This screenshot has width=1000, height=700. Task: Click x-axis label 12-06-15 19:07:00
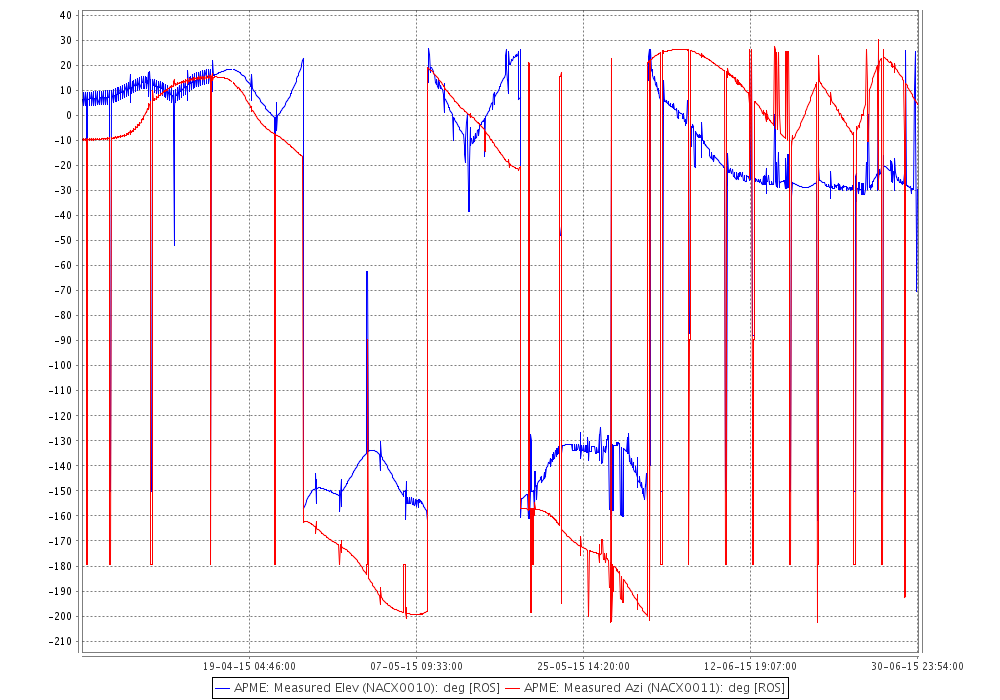click(750, 666)
